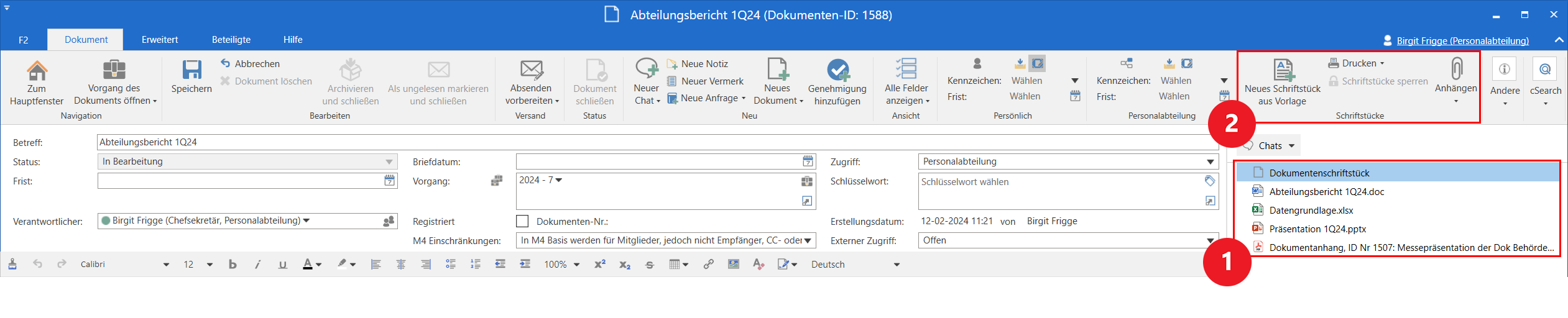The image size is (1568, 318).
Task: Add approval via Genehmigung hinzufügen
Action: [837, 71]
